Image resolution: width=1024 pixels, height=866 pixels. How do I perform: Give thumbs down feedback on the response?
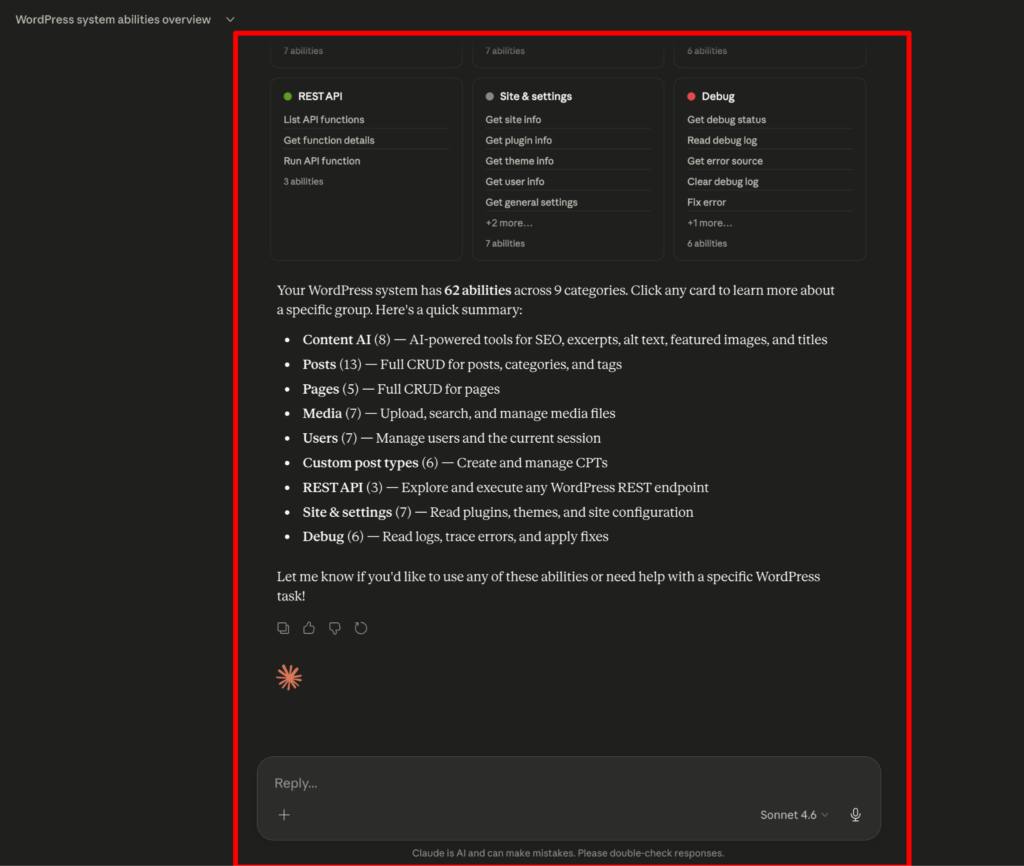pyautogui.click(x=334, y=628)
